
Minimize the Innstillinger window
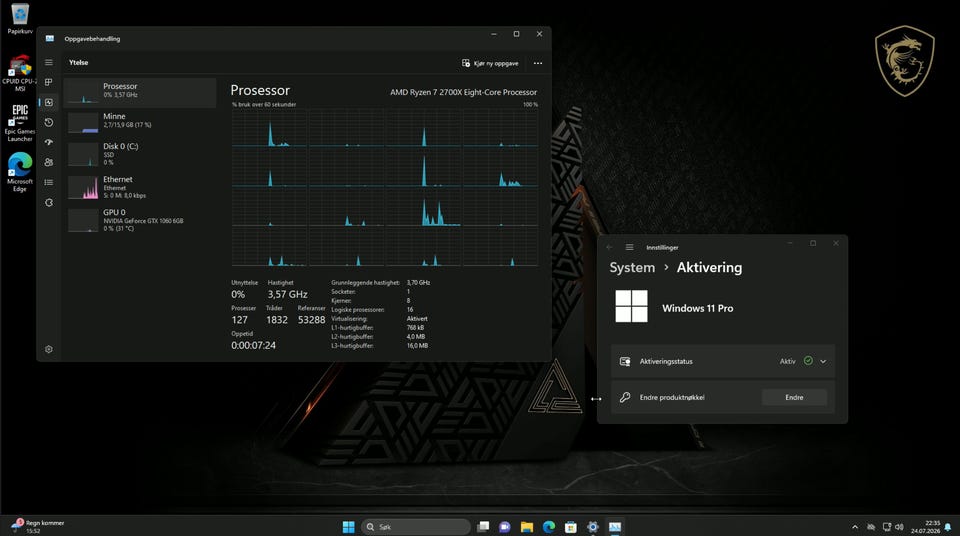click(790, 243)
